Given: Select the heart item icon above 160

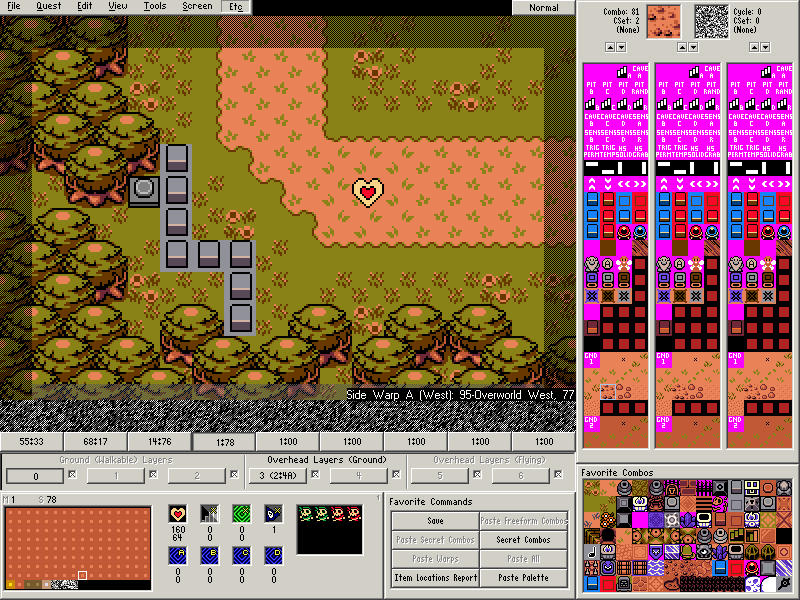Looking at the screenshot, I should pos(178,514).
